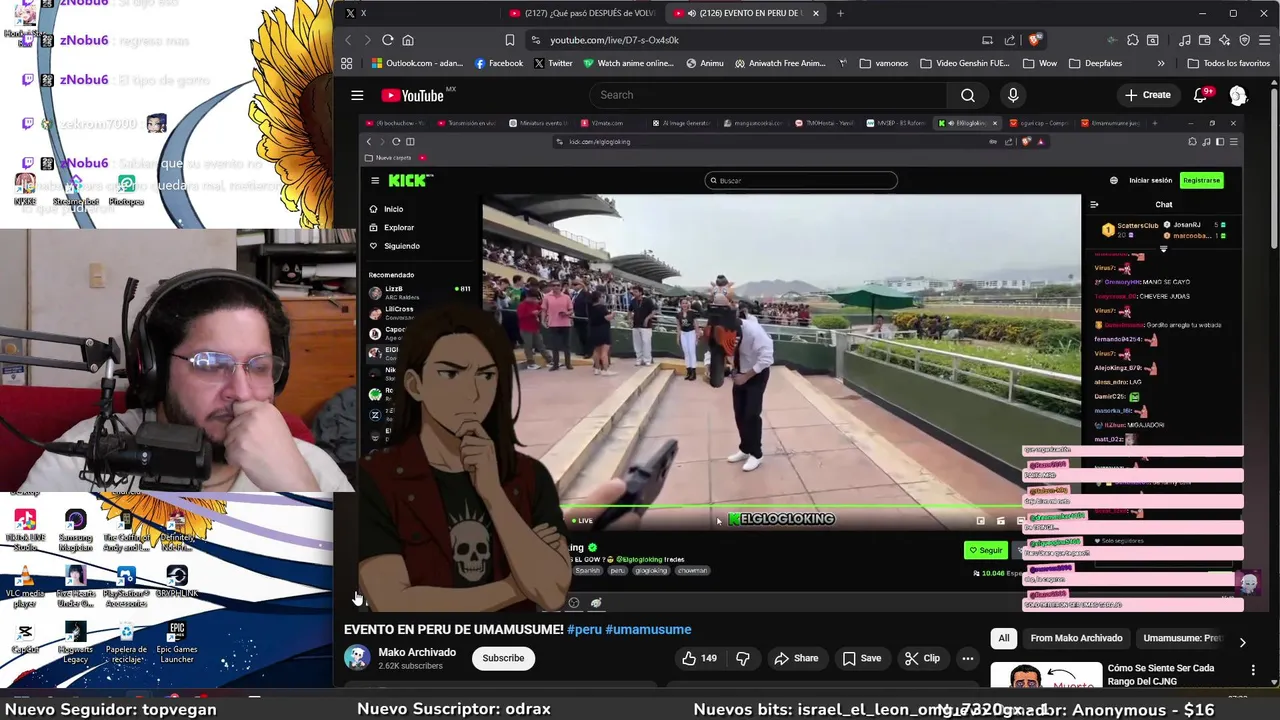Select the 'All' filter chip
1280x720 pixels.
click(1004, 638)
